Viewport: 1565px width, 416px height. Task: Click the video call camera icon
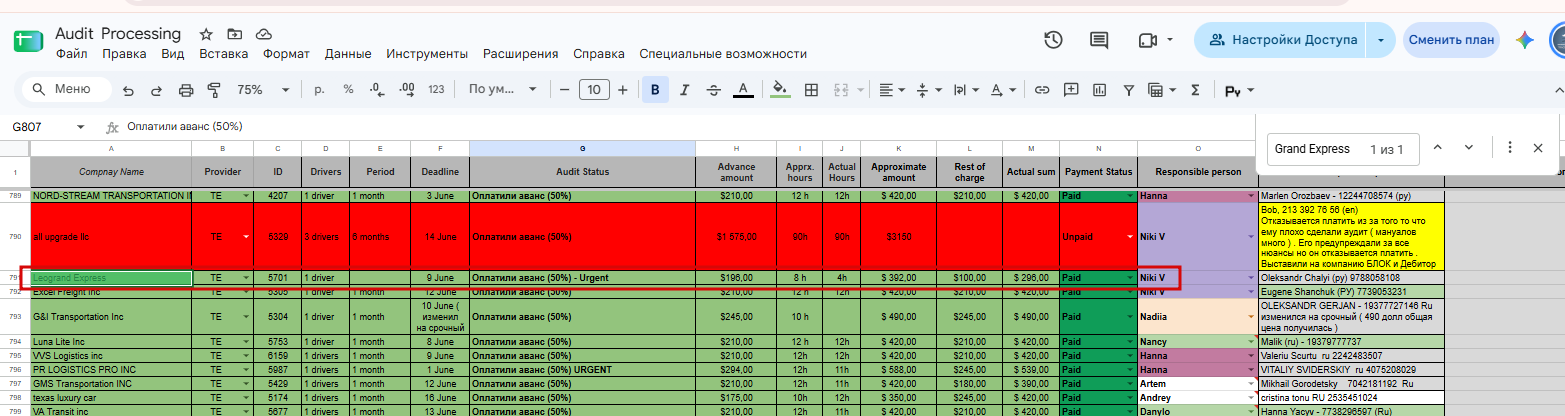pos(1146,40)
